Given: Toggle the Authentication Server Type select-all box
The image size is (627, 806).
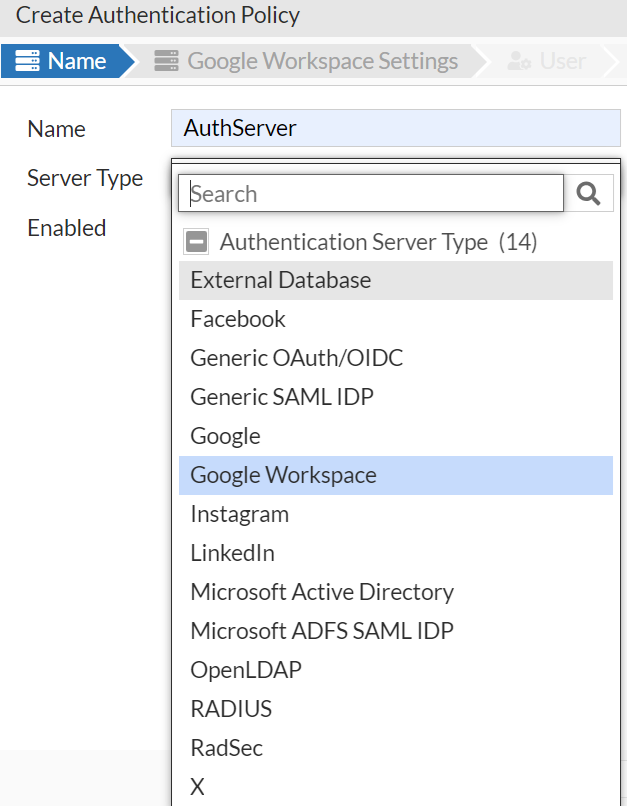Looking at the screenshot, I should 196,240.
